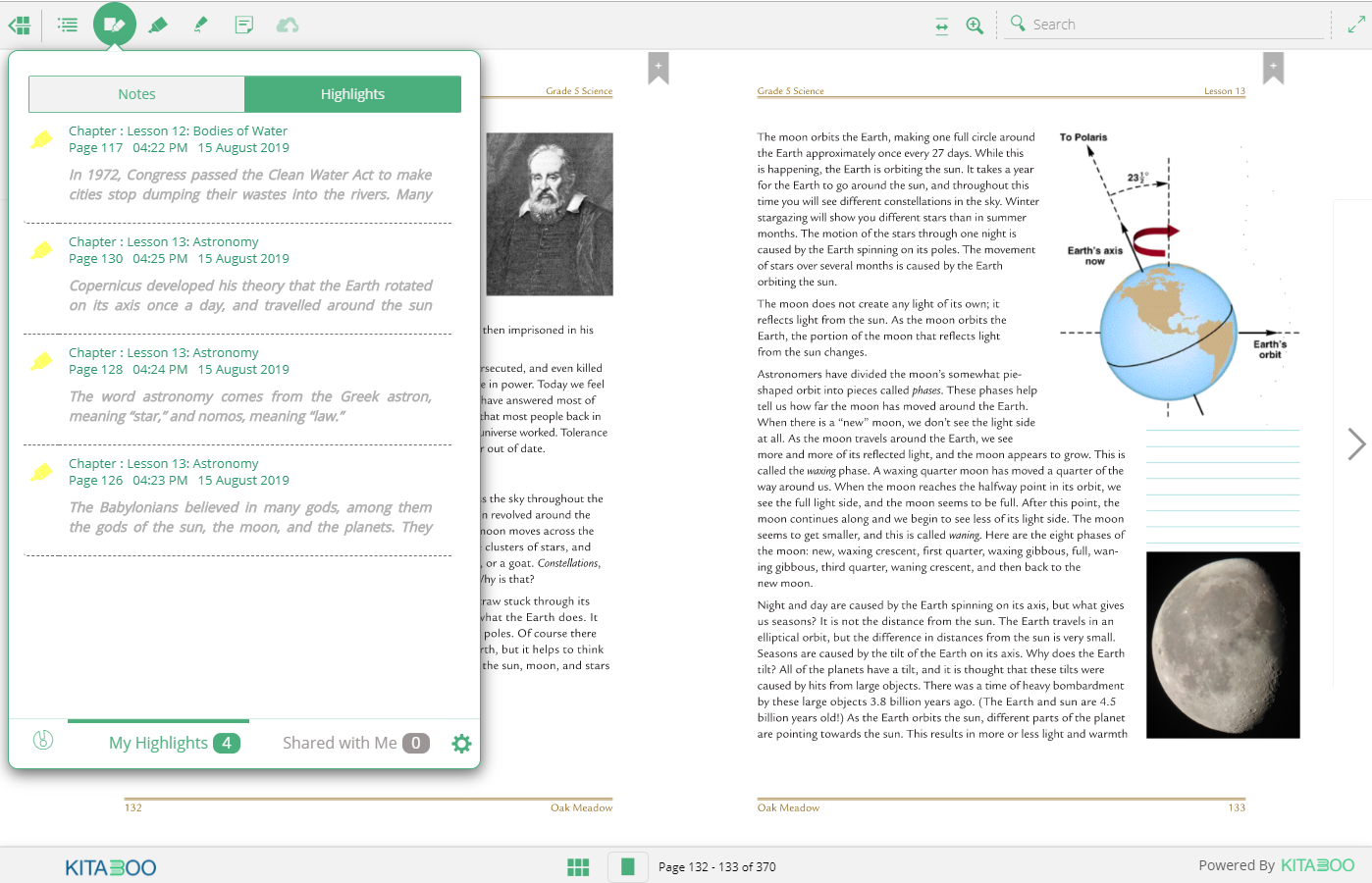Click the count badge 4 on My Highlights

coord(227,743)
